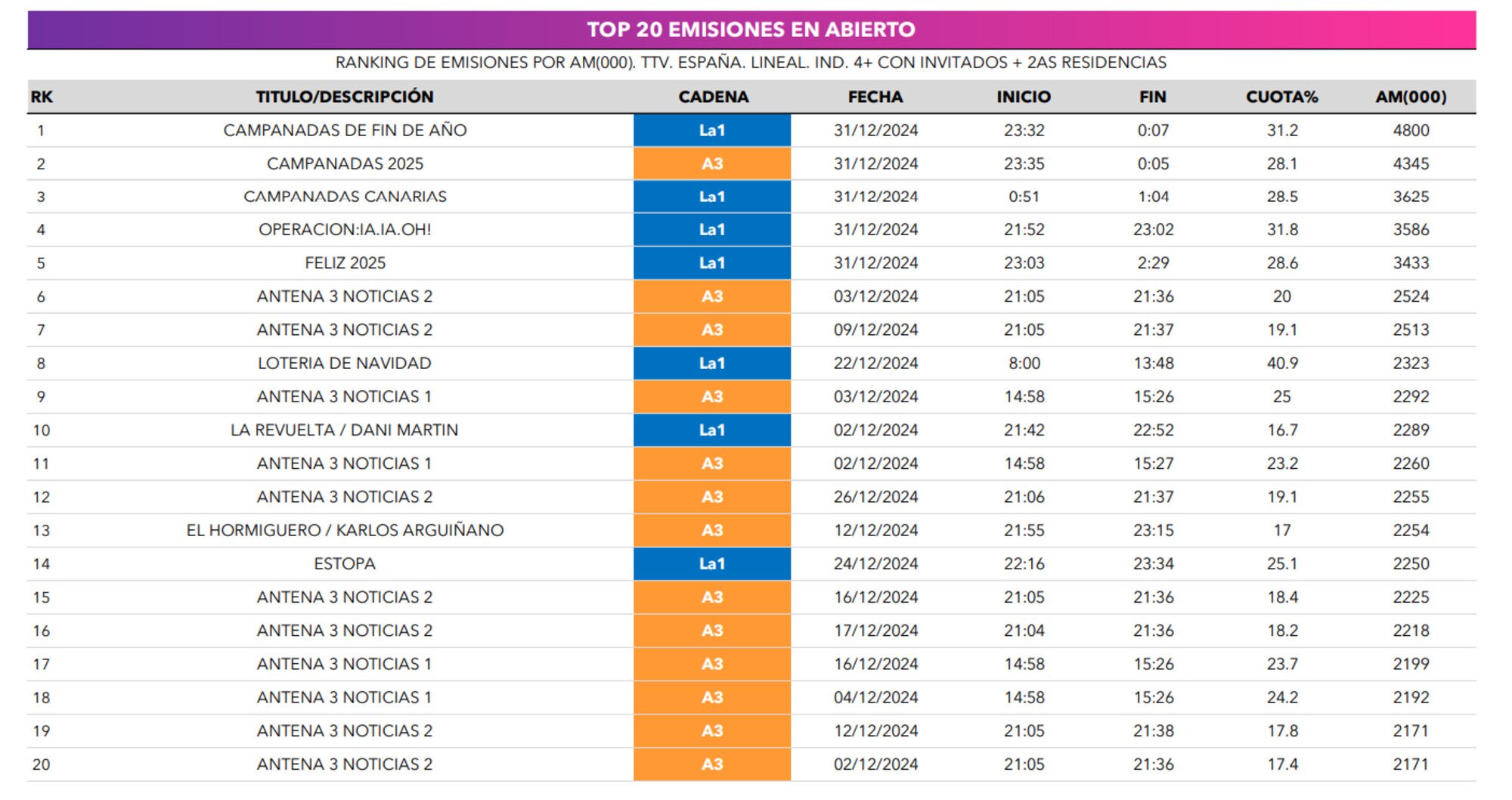Click EL HORMIGUERO / KARLOS ARGUIÑANO title
The height and width of the screenshot is (800, 1512).
(x=345, y=531)
